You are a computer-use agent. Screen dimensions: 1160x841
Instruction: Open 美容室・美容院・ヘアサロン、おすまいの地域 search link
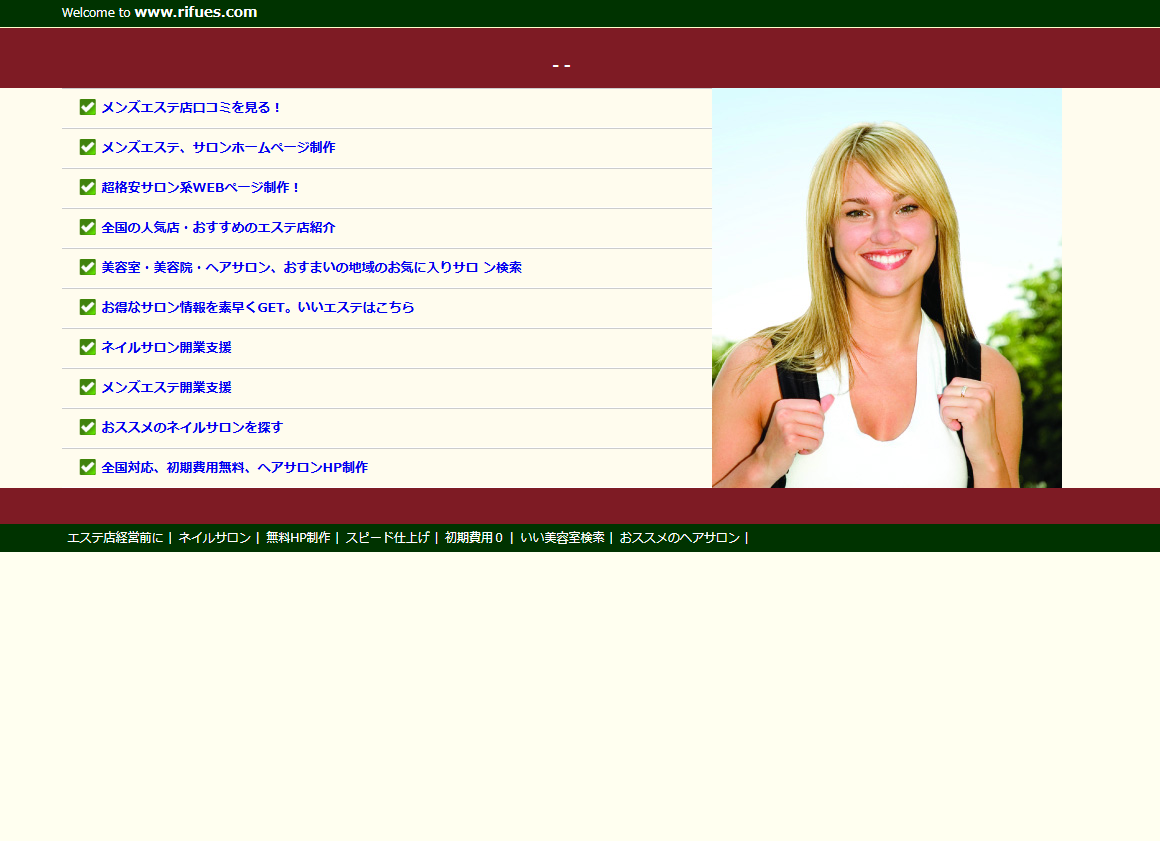click(311, 267)
